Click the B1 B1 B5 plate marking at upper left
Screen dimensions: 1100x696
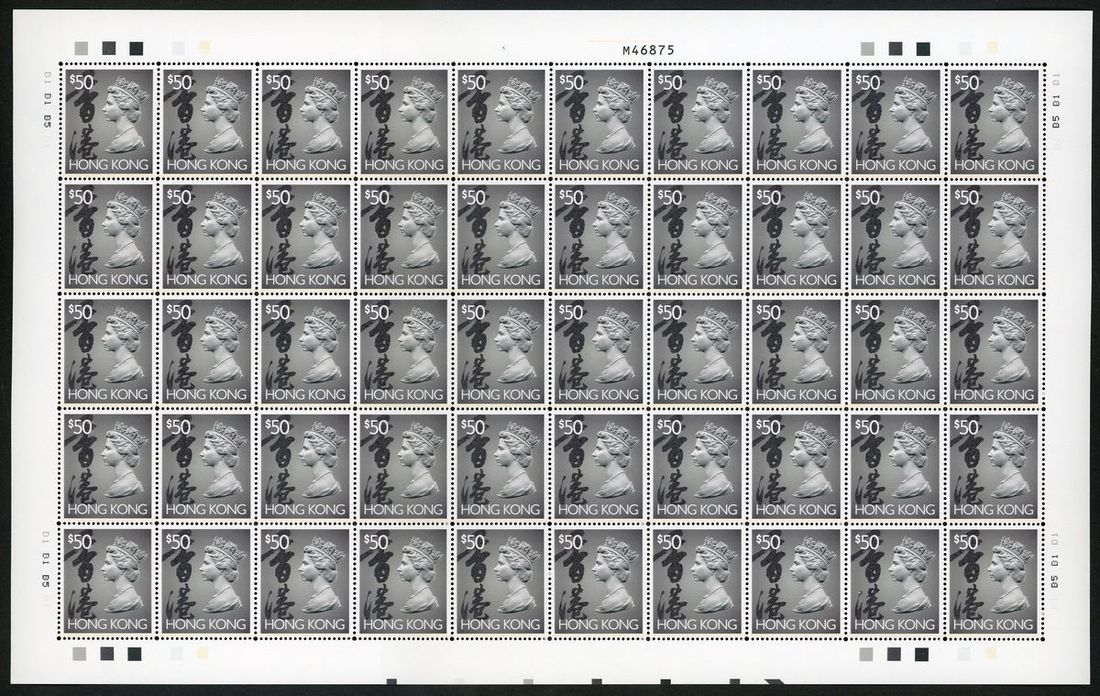point(46,101)
